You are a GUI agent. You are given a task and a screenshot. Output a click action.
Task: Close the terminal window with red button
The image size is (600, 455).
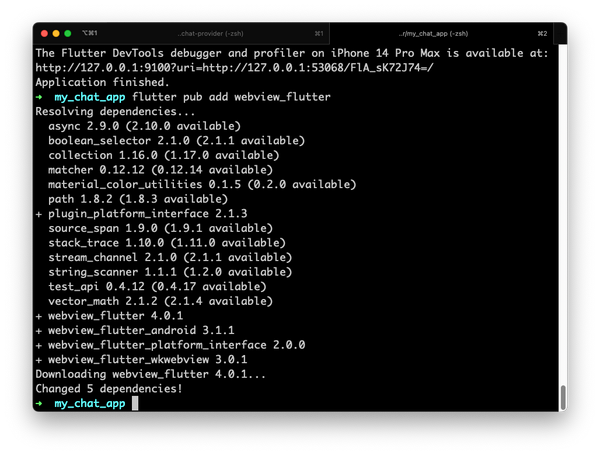point(44,34)
